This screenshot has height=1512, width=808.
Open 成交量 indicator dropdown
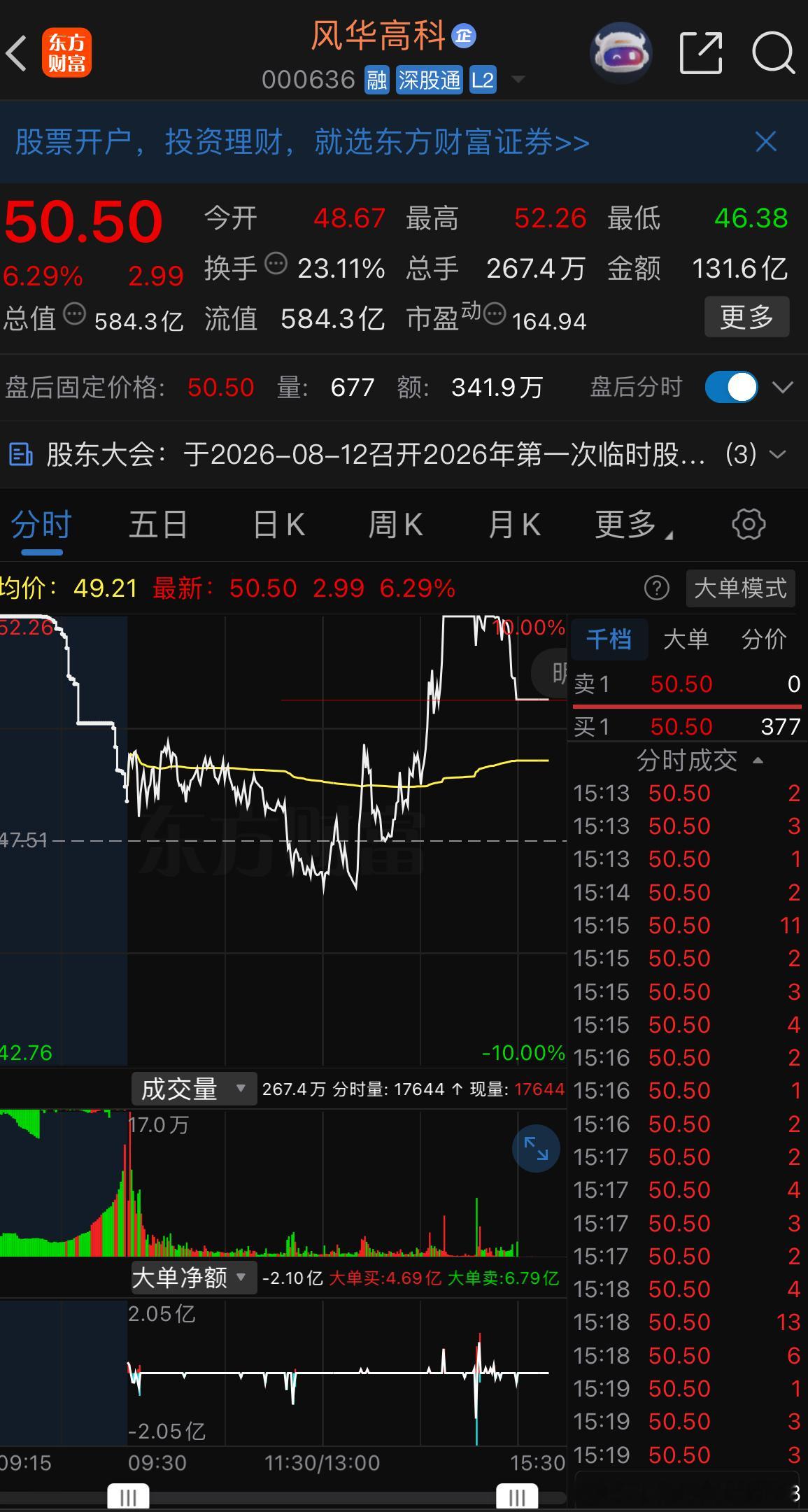click(194, 1089)
